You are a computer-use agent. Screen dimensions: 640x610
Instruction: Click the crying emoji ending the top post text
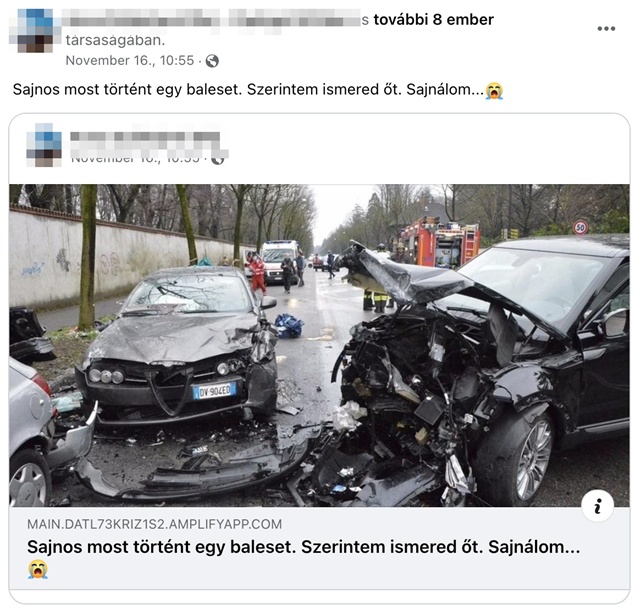(494, 90)
